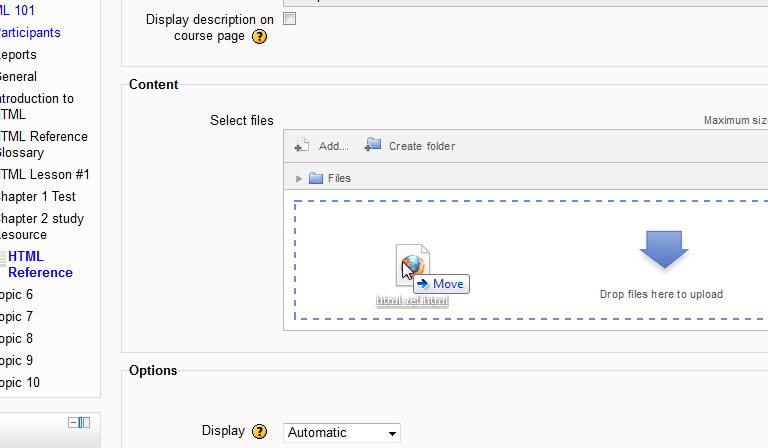The height and width of the screenshot is (448, 768).
Task: Expand the Files path triangle
Action: (x=299, y=178)
